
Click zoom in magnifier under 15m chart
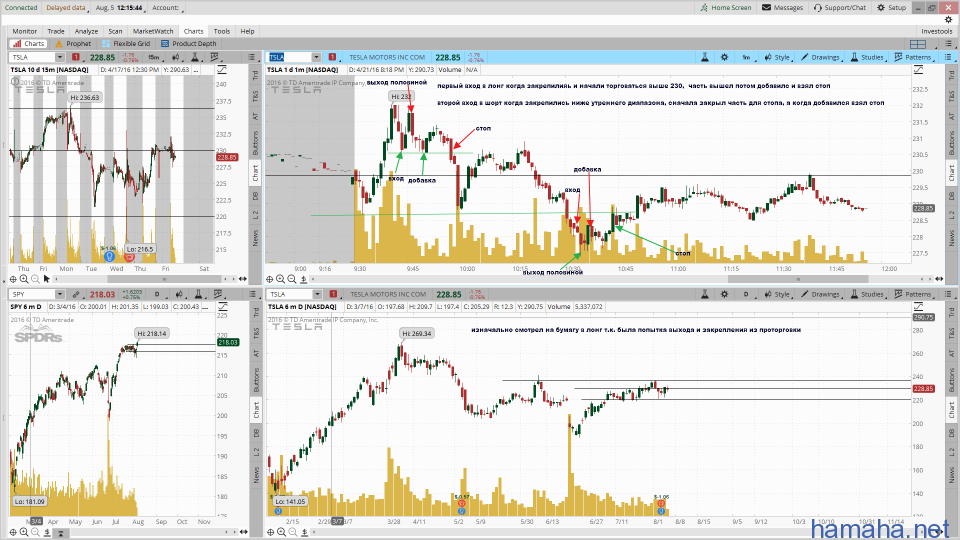tap(24, 279)
